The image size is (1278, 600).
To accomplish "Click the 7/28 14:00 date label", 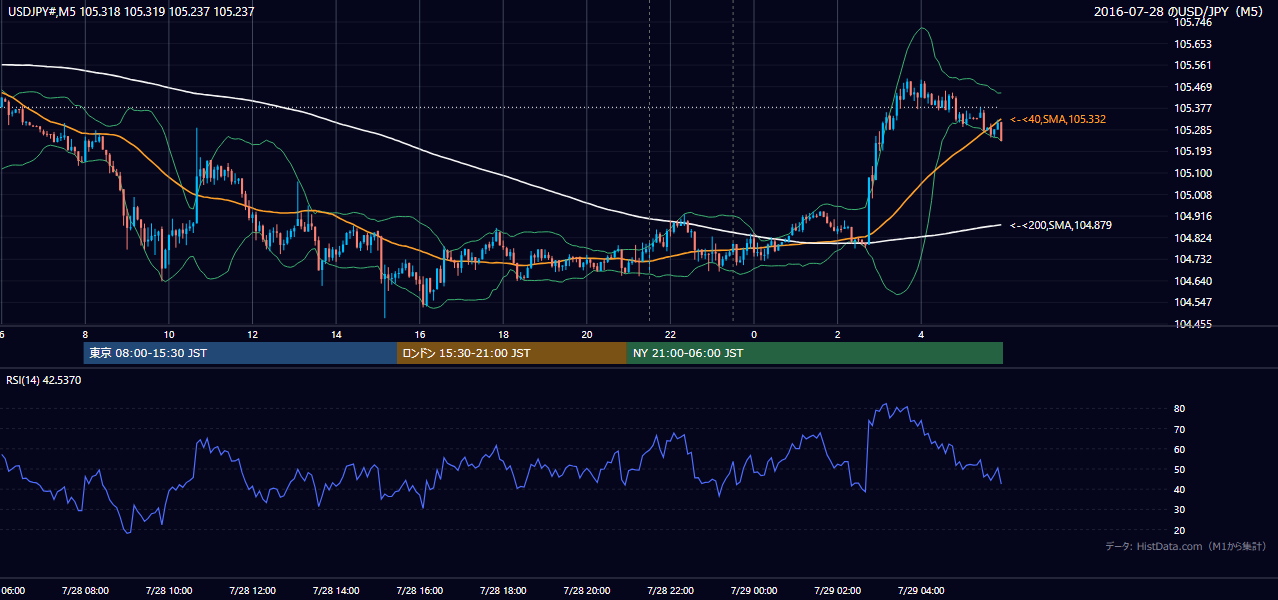I will (x=335, y=591).
